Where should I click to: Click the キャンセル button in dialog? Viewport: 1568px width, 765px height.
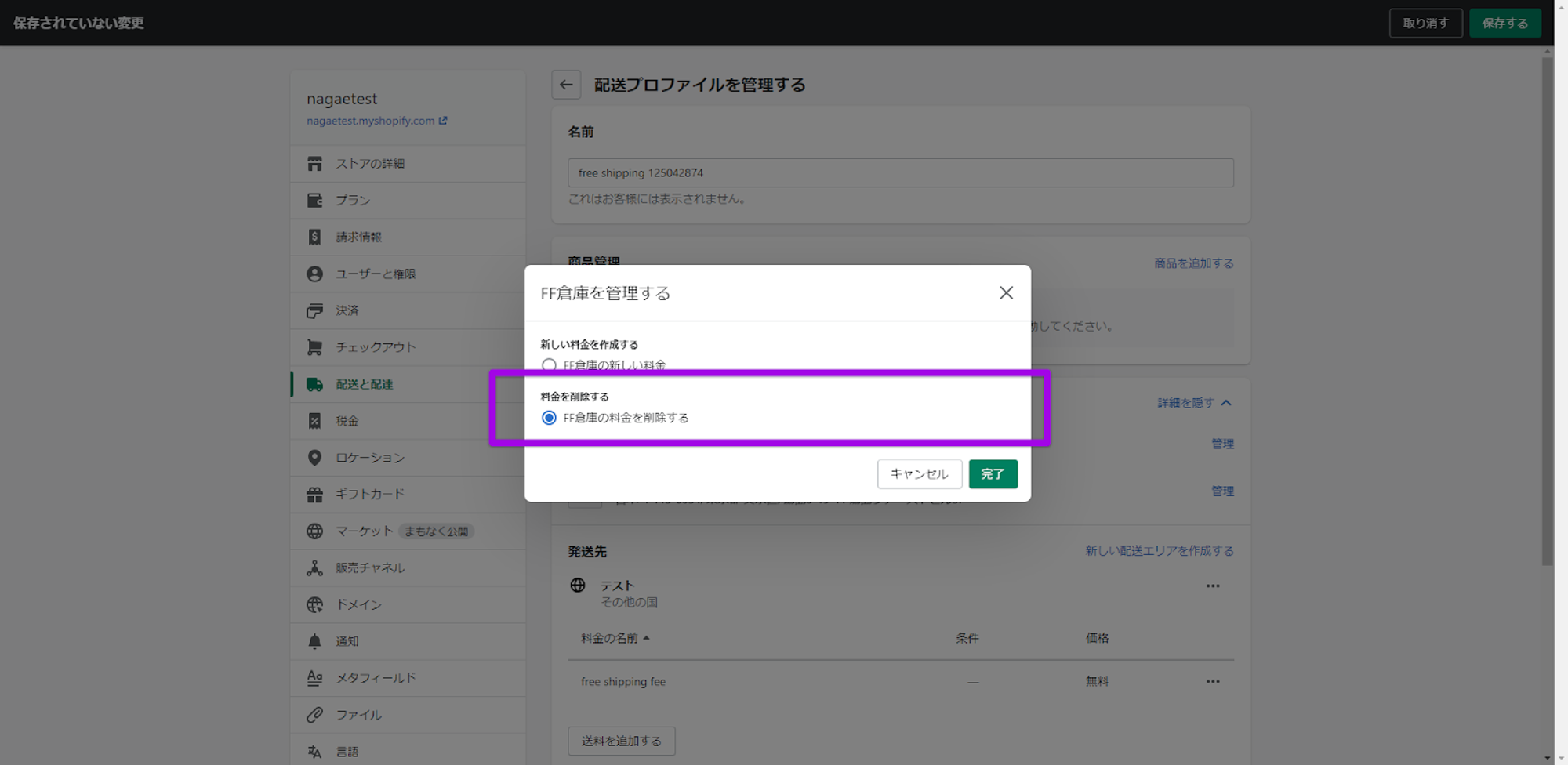click(x=920, y=474)
